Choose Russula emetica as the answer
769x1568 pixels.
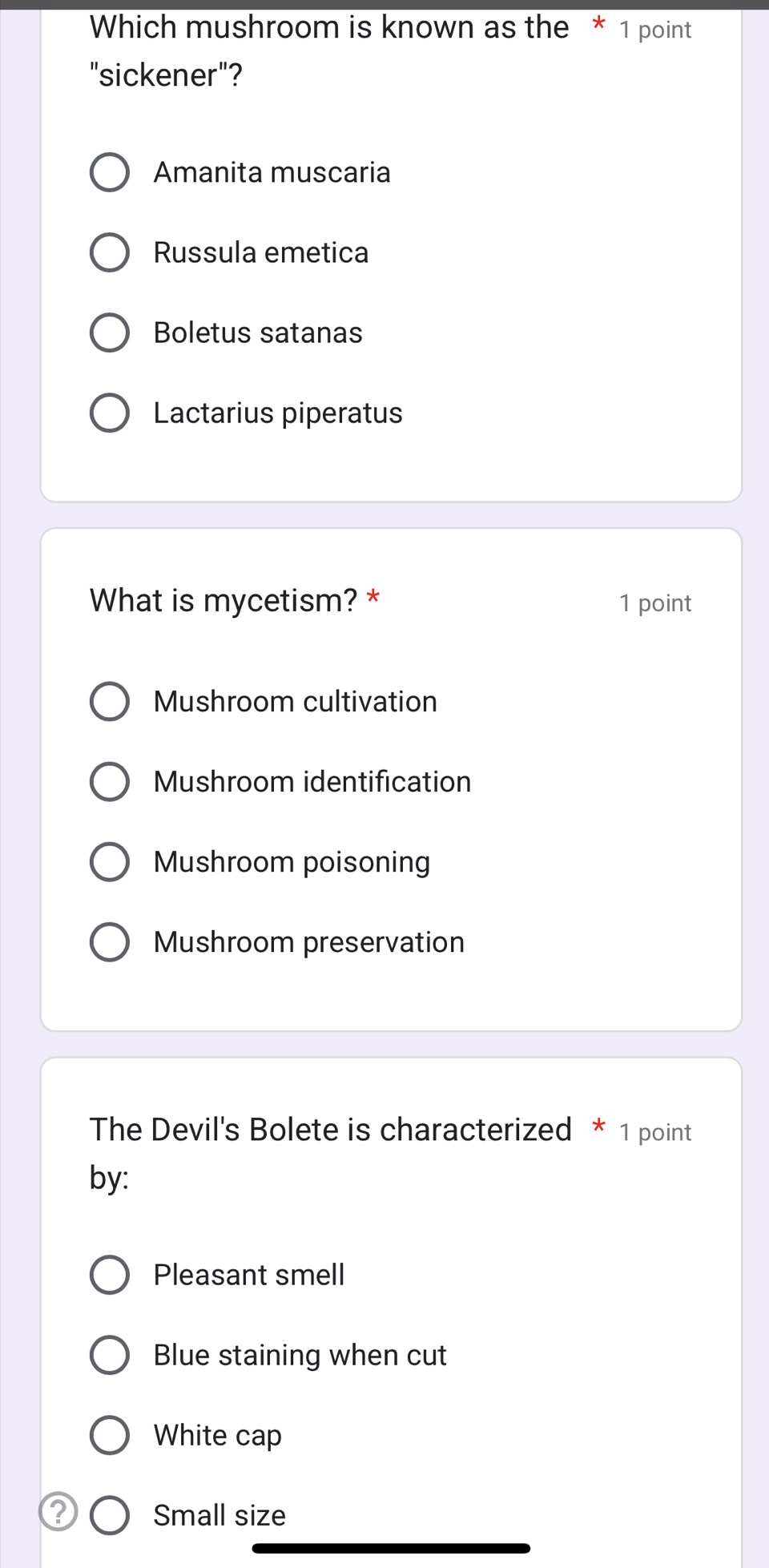(x=110, y=252)
